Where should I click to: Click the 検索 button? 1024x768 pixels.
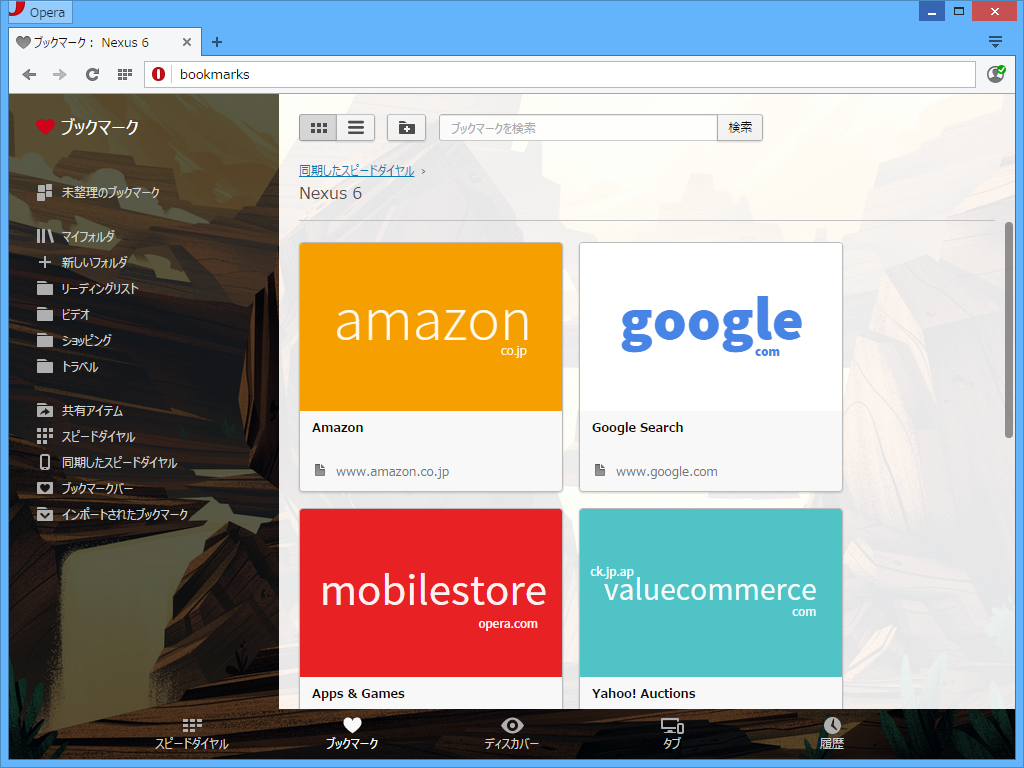[740, 128]
